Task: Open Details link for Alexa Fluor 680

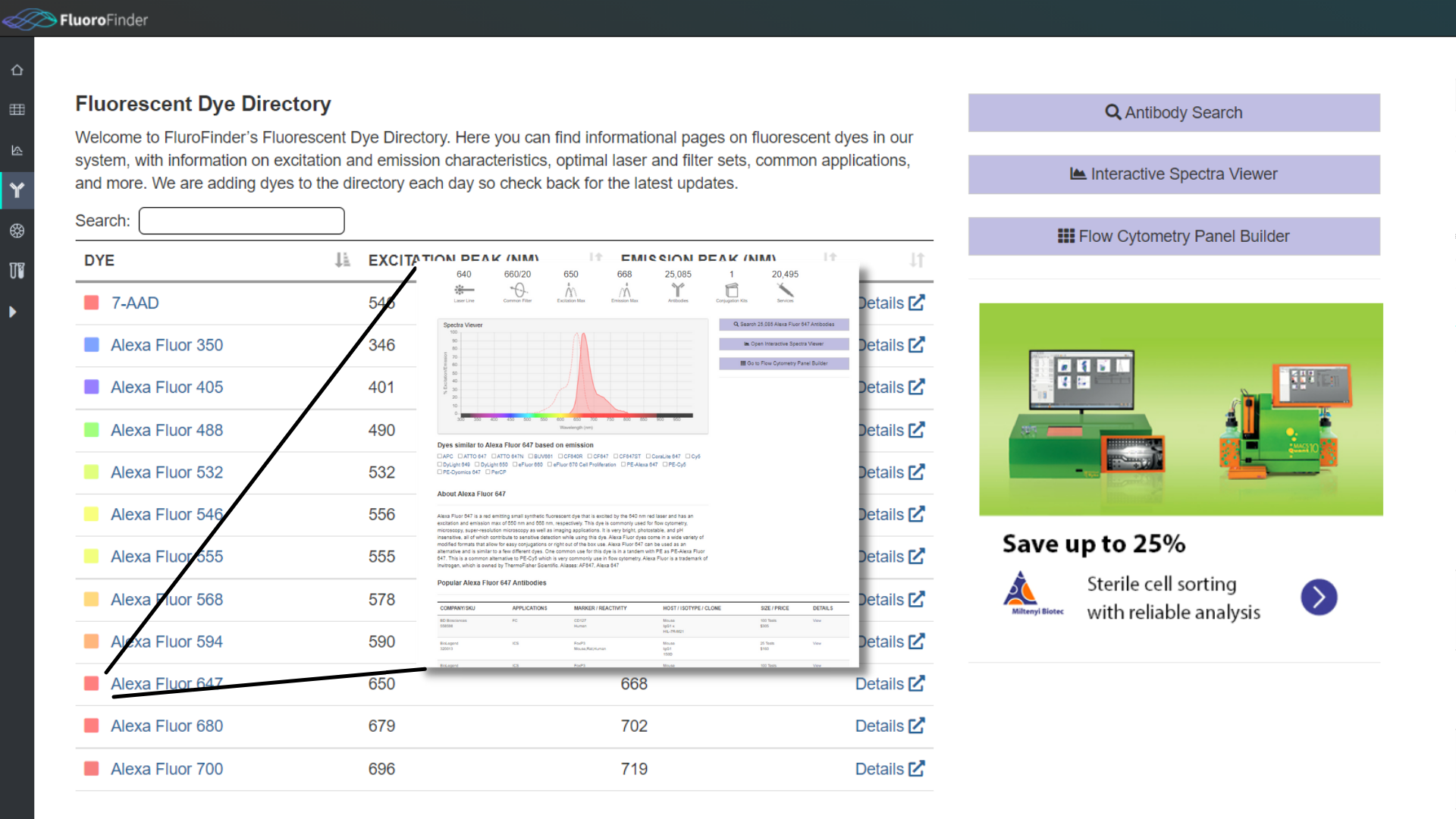Action: (890, 726)
